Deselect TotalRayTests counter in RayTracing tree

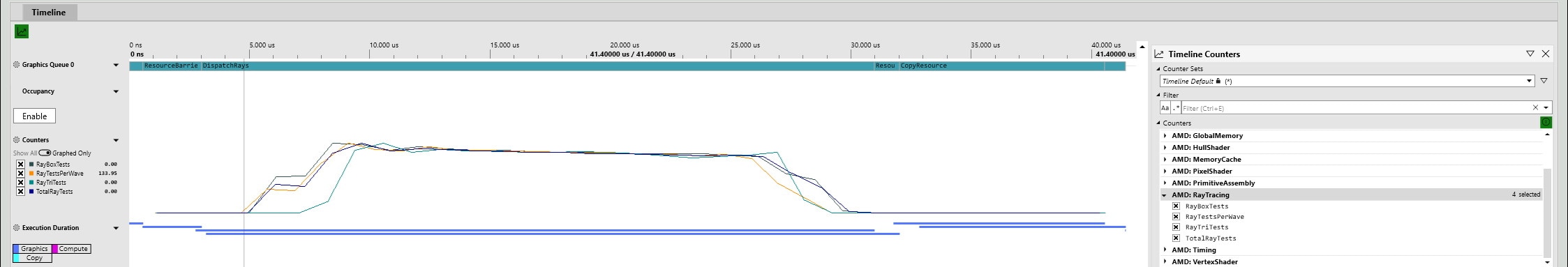(x=1176, y=238)
